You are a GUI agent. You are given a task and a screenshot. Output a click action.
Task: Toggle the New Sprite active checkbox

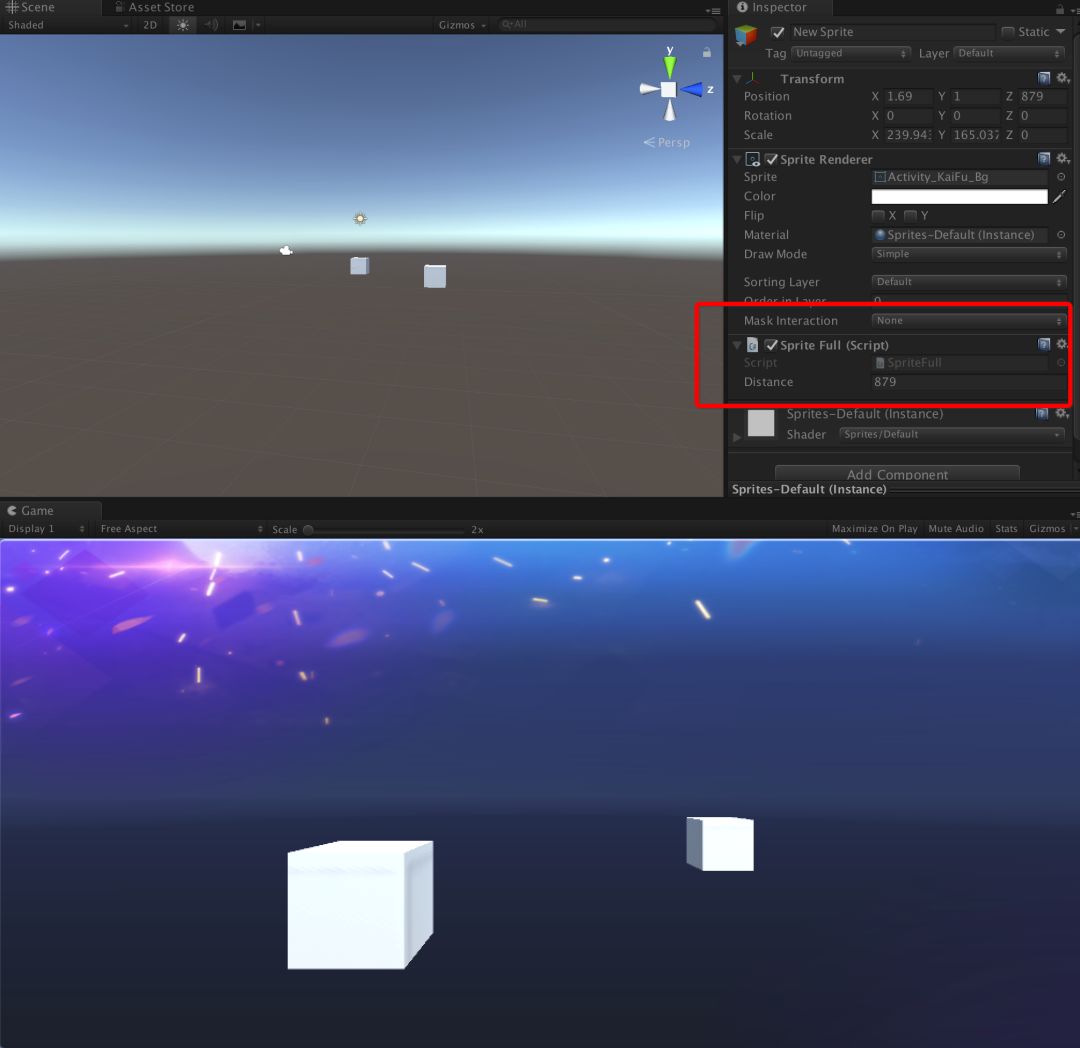[x=778, y=32]
